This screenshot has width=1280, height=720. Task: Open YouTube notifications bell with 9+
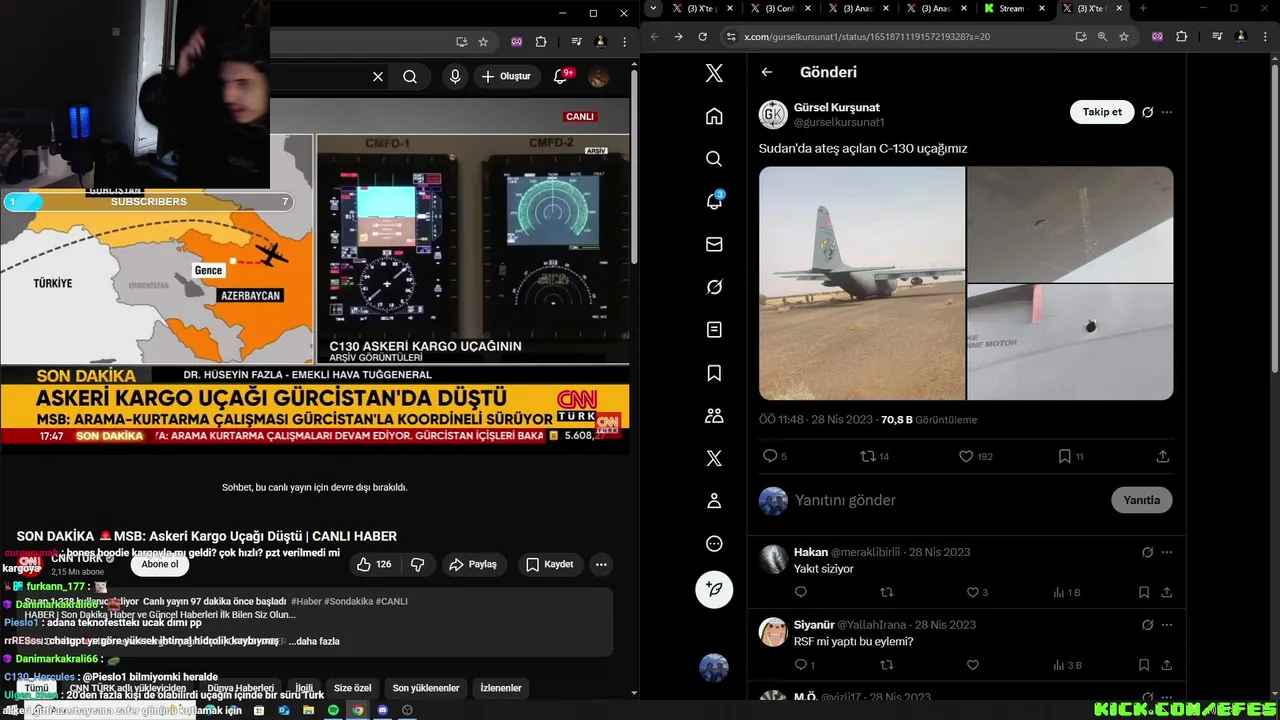click(x=561, y=76)
